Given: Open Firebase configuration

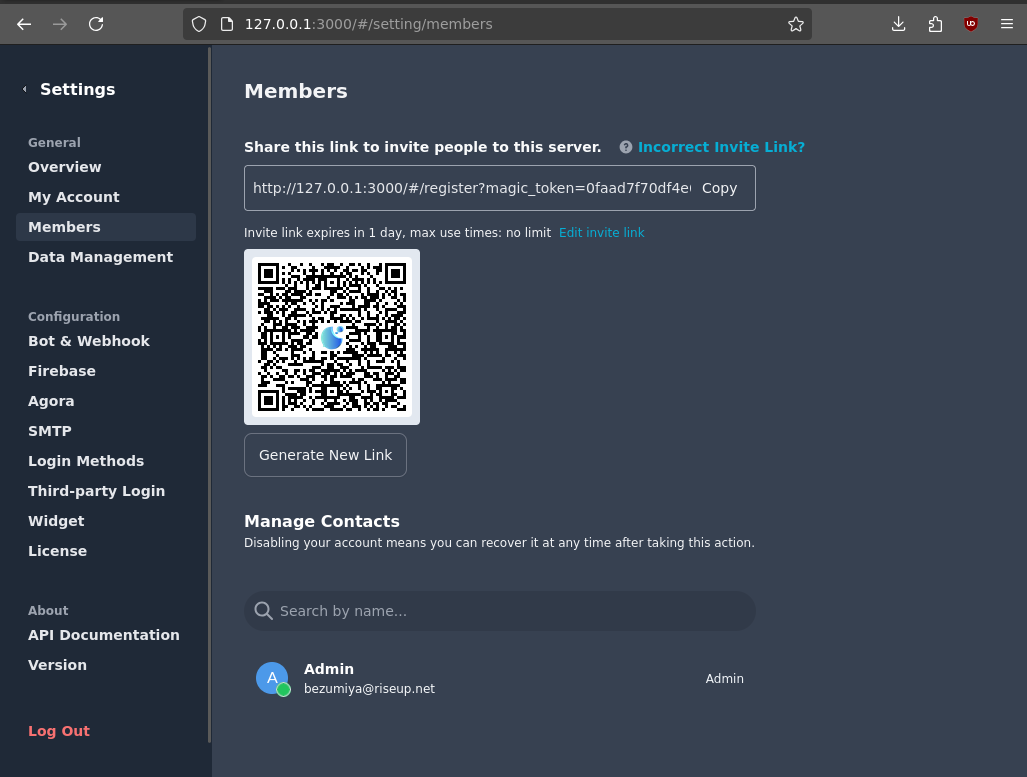Looking at the screenshot, I should coord(62,371).
